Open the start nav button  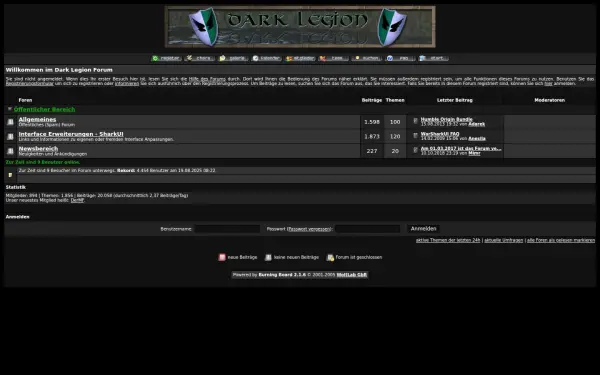coord(434,58)
